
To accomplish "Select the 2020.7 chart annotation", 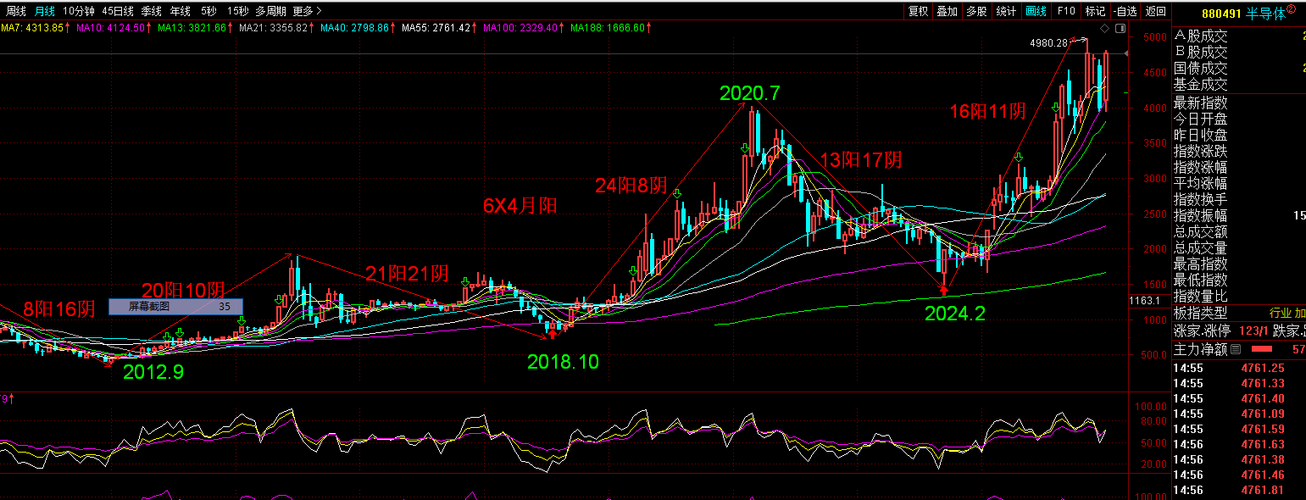I will pos(749,93).
